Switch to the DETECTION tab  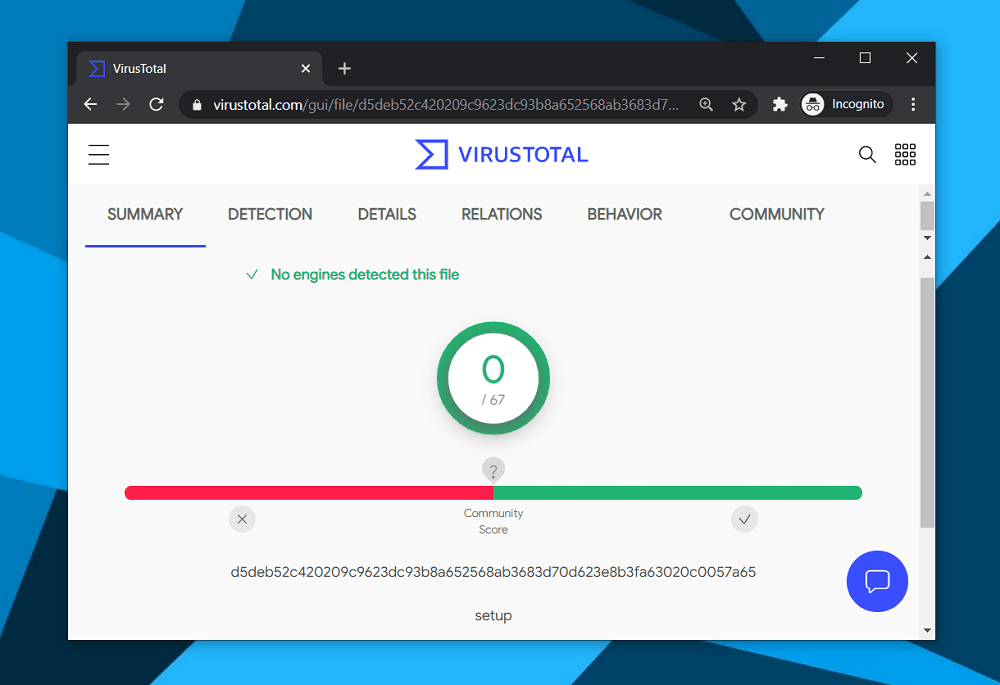coord(270,214)
